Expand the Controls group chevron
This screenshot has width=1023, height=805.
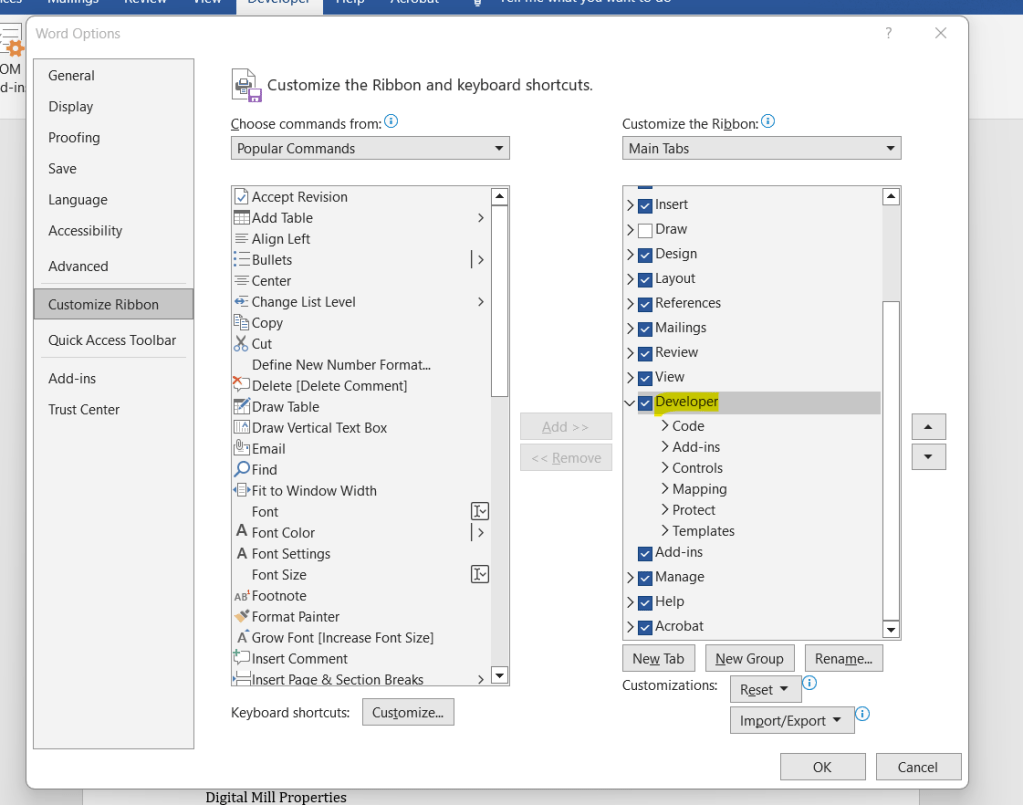[x=665, y=468]
